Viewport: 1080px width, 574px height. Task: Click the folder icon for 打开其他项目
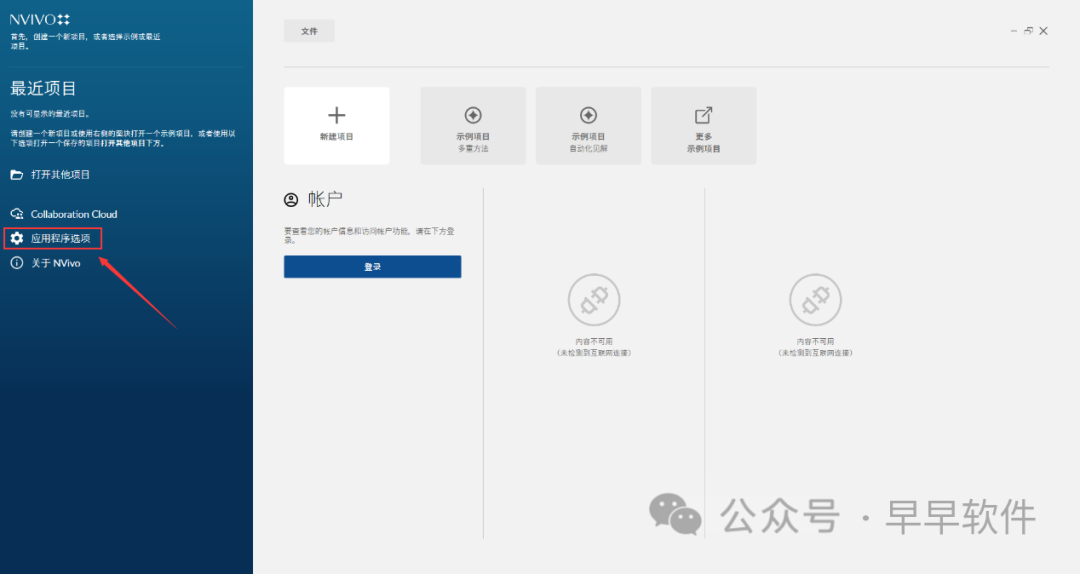point(17,175)
